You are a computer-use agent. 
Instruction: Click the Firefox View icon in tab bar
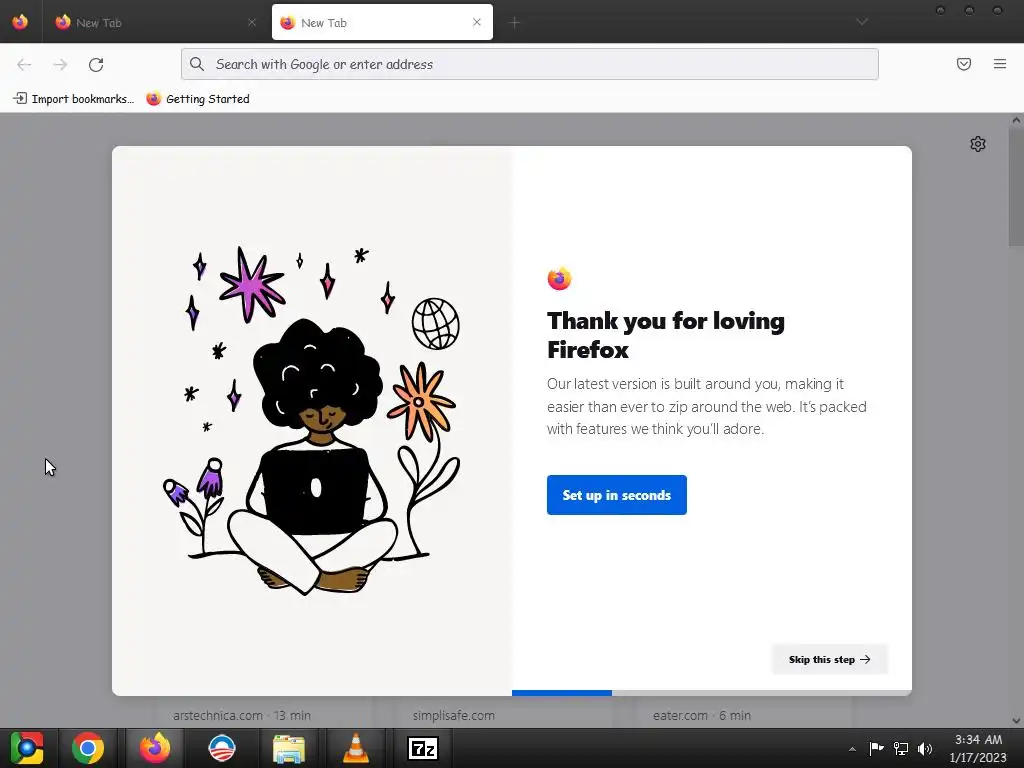(x=20, y=22)
